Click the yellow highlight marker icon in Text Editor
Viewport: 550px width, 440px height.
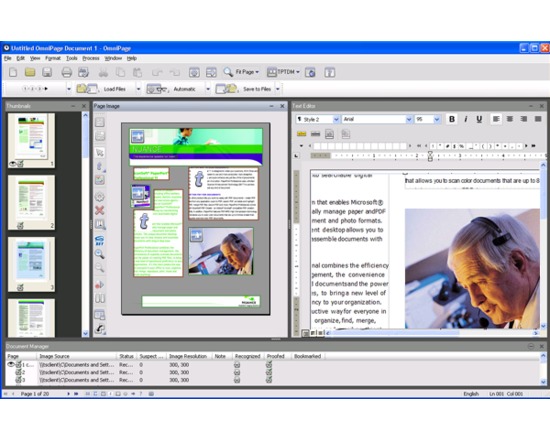coord(301,134)
